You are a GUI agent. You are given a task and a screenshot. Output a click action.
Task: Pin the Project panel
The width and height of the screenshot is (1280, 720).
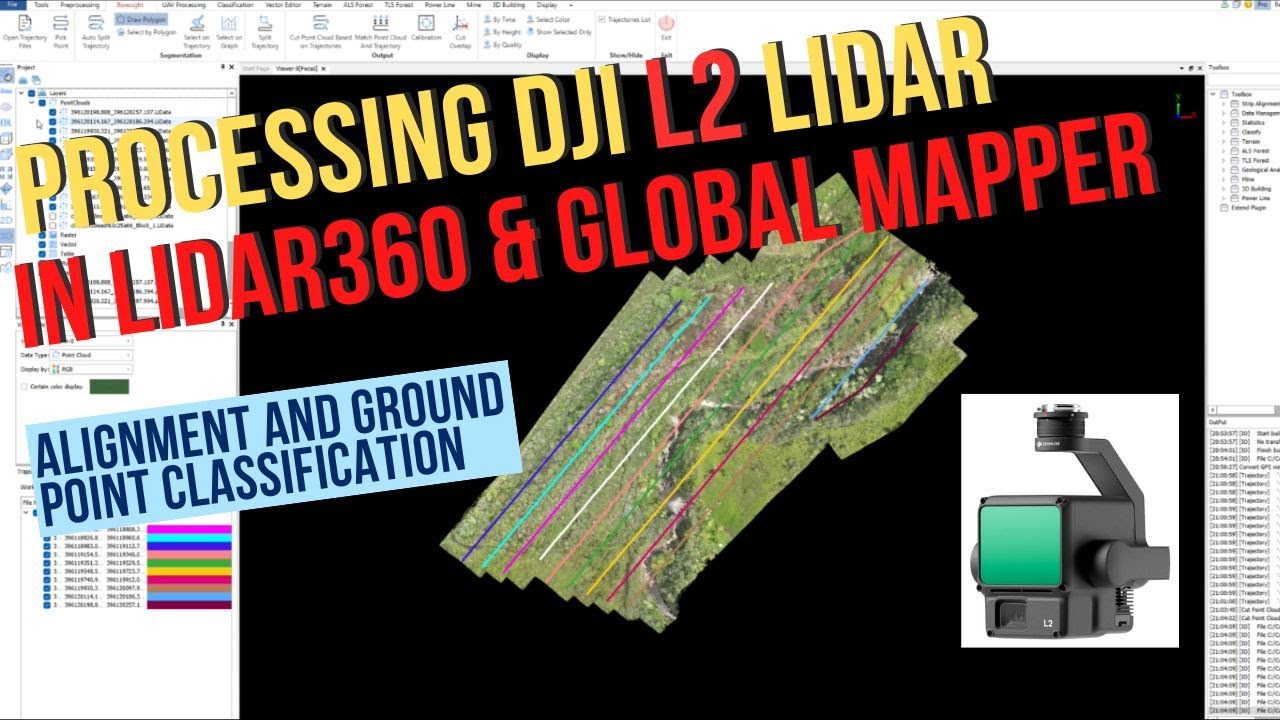click(221, 67)
